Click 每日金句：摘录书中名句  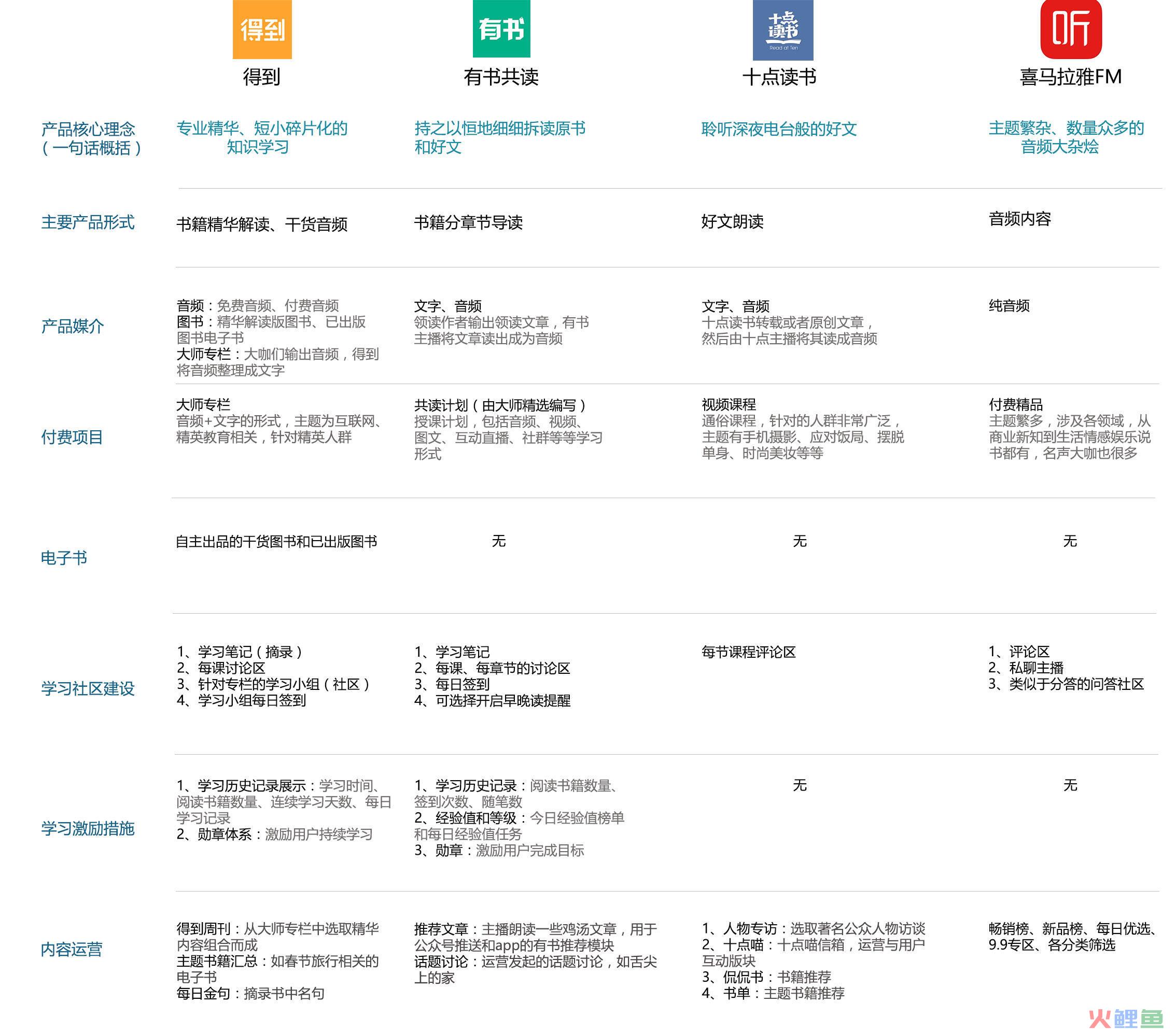point(250,993)
